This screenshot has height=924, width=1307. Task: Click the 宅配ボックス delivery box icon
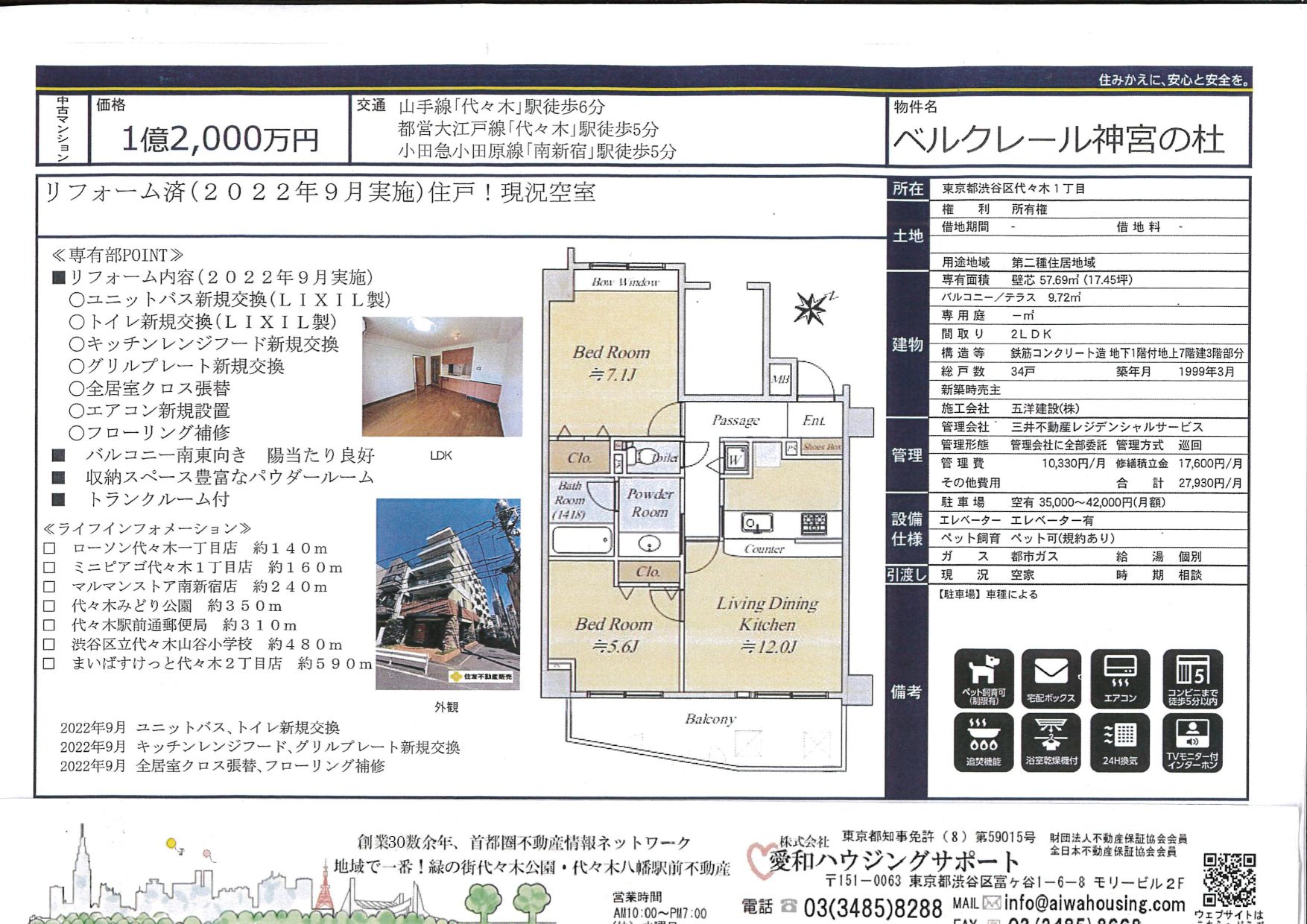[x=1051, y=678]
